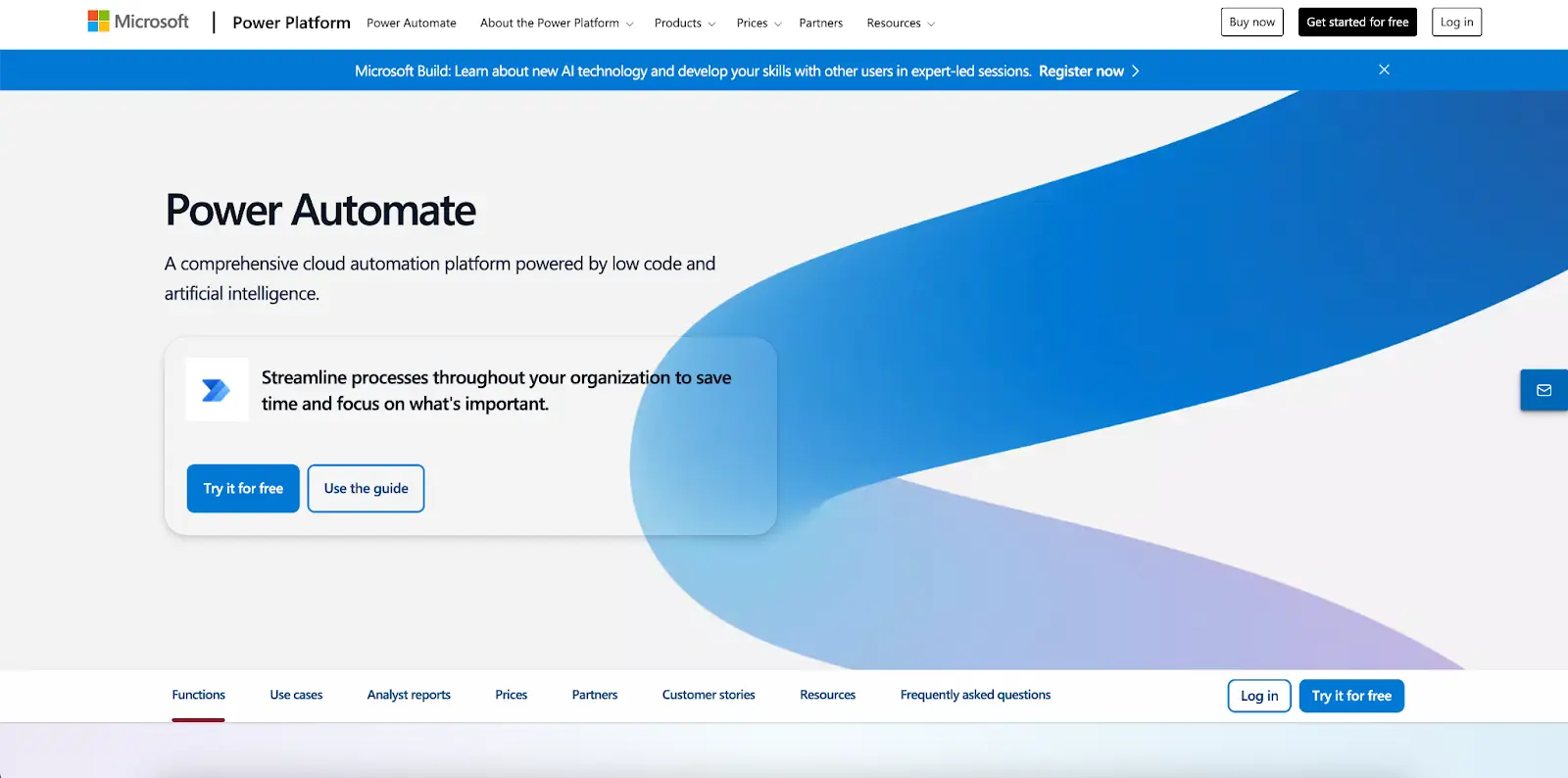Click the 'A comprehensive cloud automation' subtitle
Screen dimensions: 1568x778
[x=440, y=278]
